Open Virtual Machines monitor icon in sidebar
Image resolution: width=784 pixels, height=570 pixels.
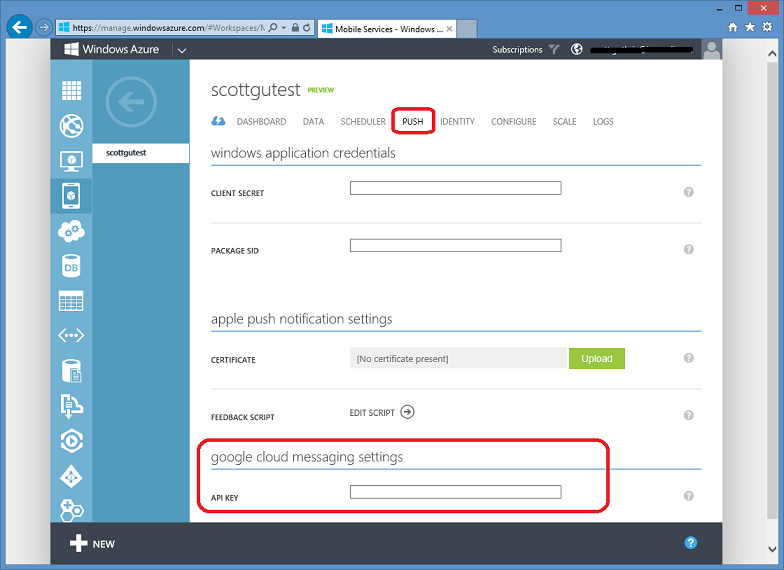pos(71,161)
